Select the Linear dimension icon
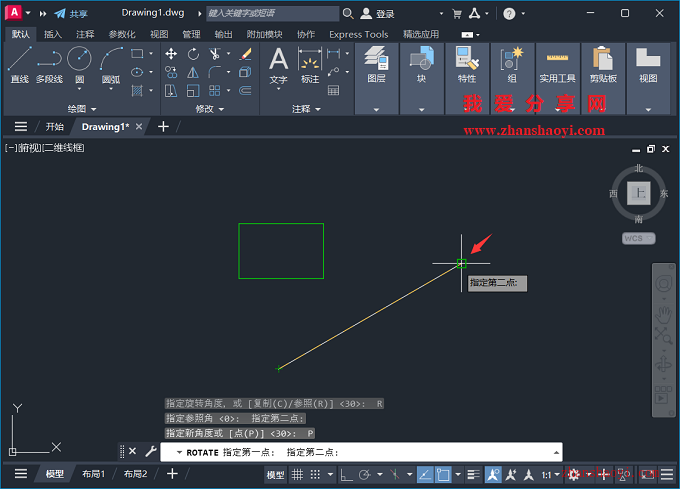The width and height of the screenshot is (680, 489). tap(333, 54)
